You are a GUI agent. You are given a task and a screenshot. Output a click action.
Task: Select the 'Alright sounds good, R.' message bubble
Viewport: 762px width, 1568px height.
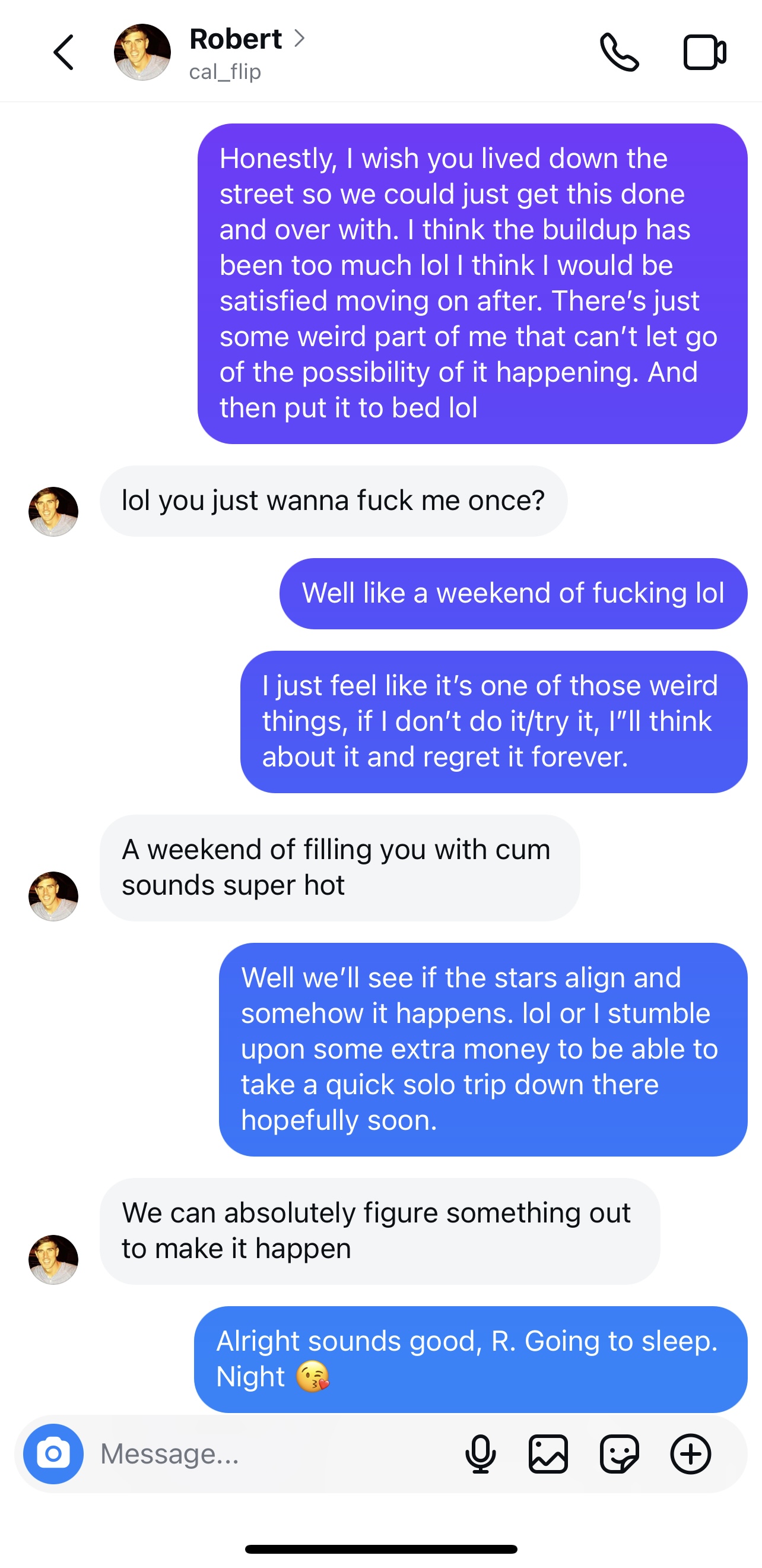point(471,1358)
